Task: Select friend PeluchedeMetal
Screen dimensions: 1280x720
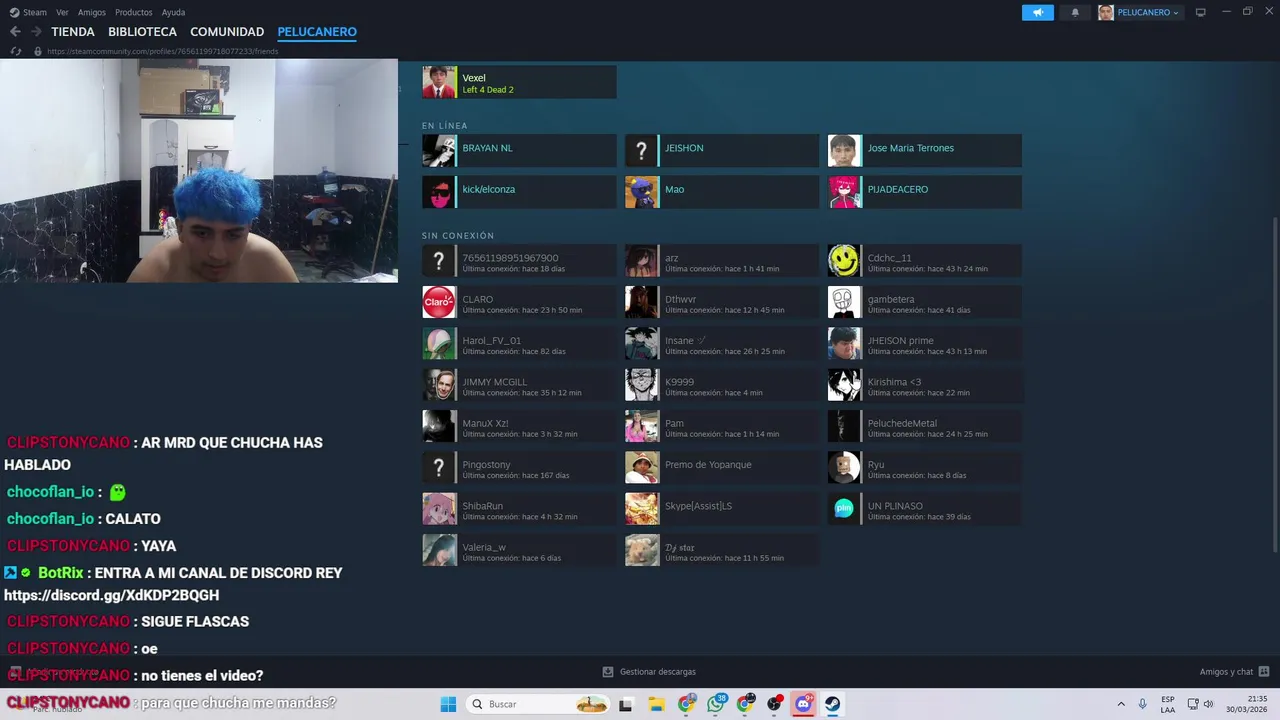Action: (x=925, y=426)
